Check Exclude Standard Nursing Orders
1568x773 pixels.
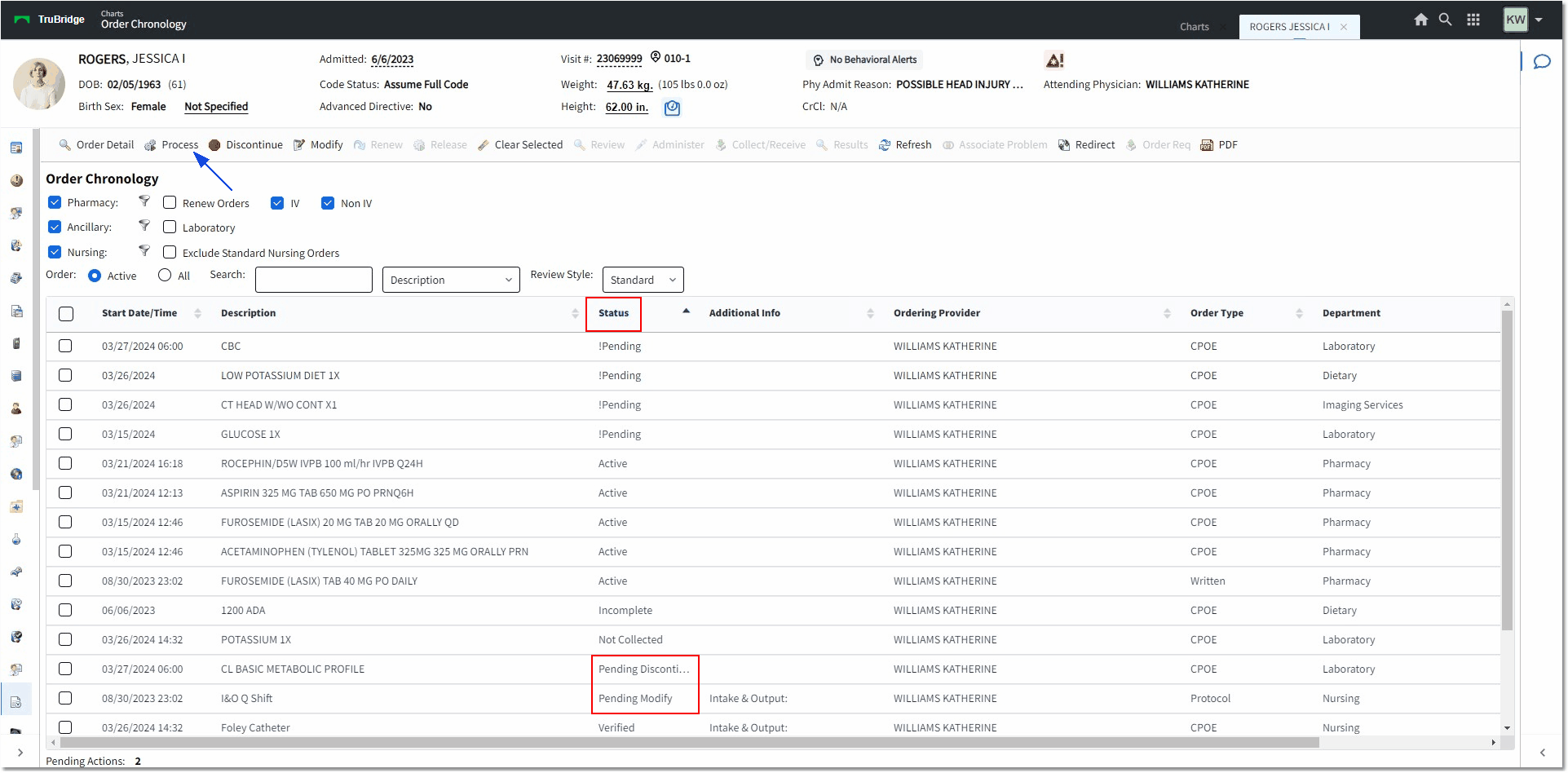(170, 252)
